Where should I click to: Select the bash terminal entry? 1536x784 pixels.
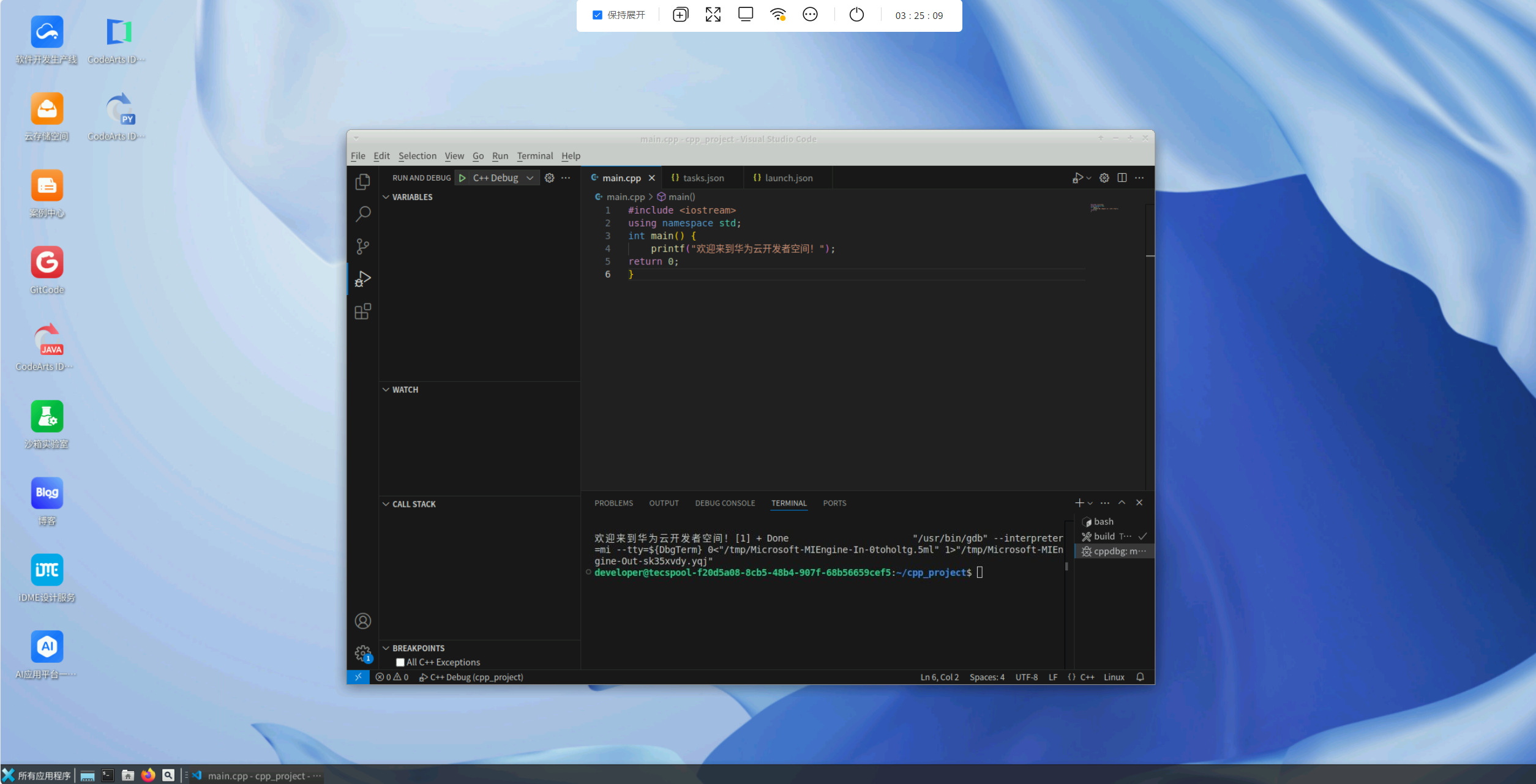1114,521
